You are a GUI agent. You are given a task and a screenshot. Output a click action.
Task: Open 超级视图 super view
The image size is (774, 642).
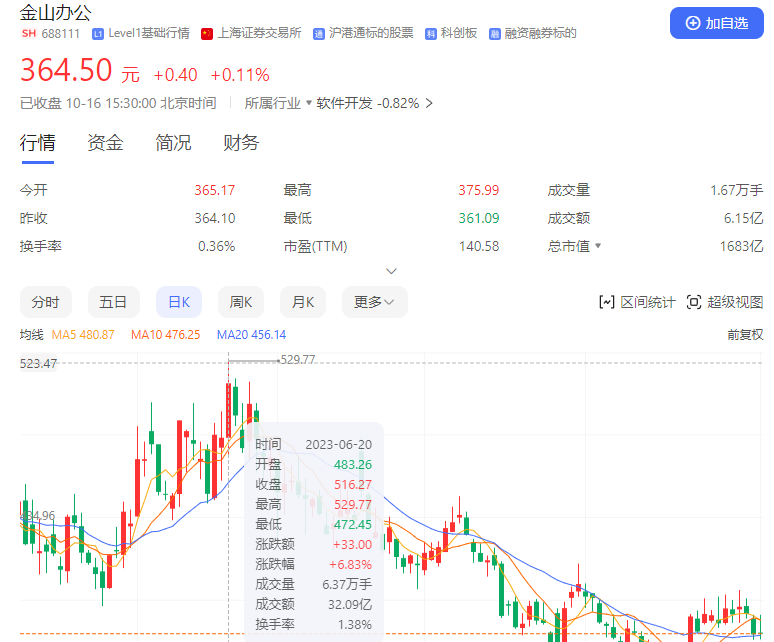click(x=725, y=302)
